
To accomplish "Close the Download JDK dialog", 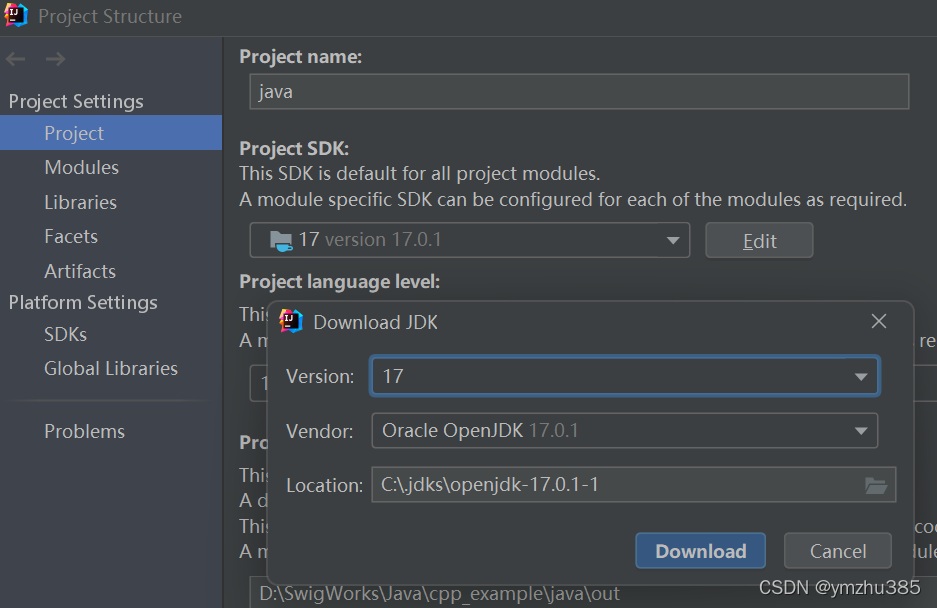I will tap(878, 321).
